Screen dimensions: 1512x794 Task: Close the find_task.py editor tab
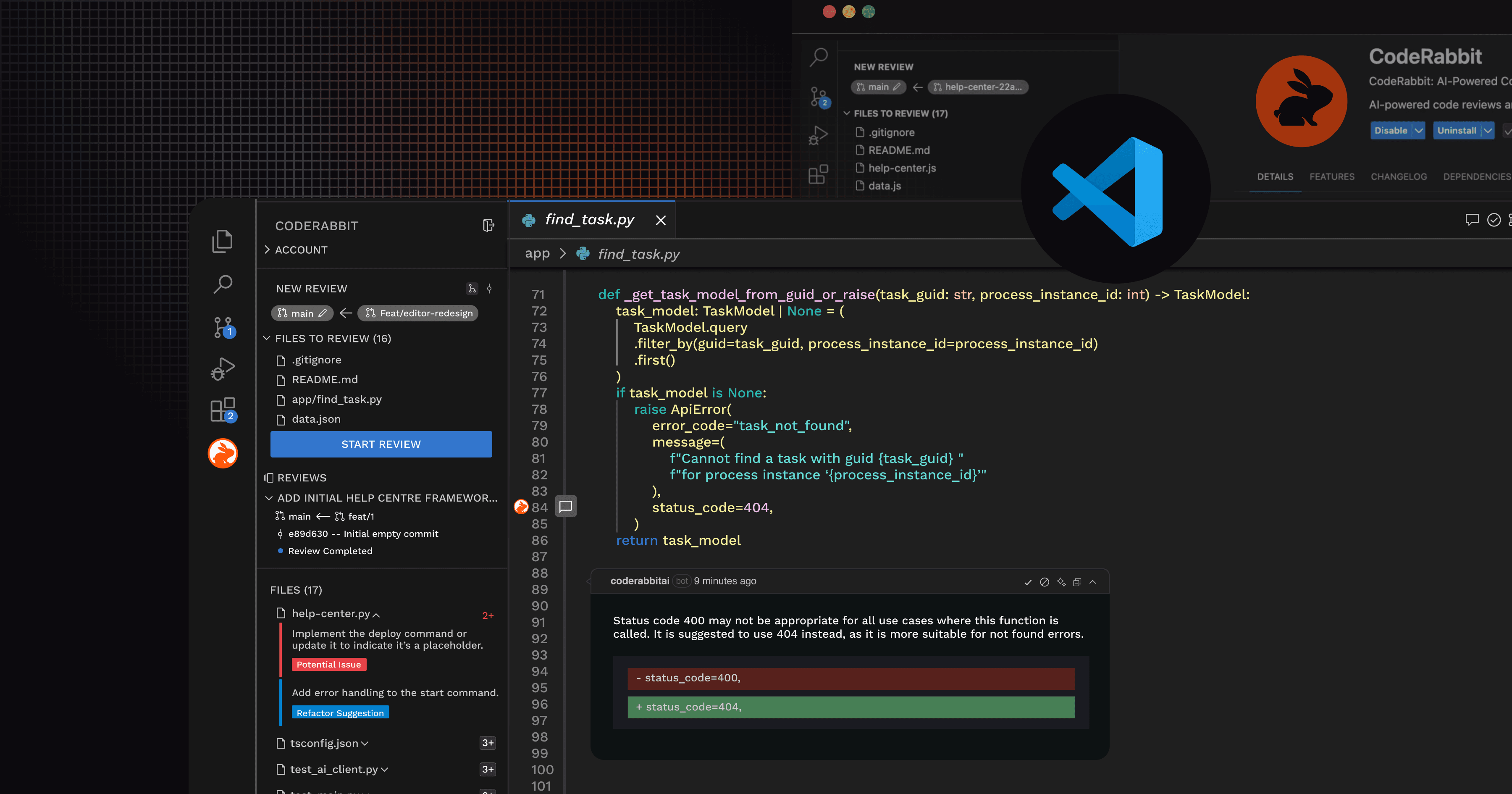pyautogui.click(x=660, y=220)
